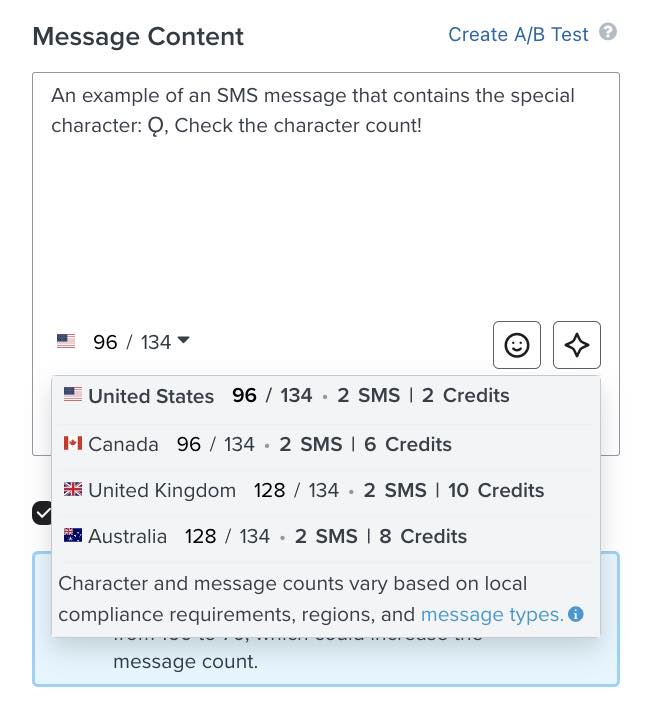Image resolution: width=652 pixels, height=704 pixels.
Task: Click the info icon after message types
Action: tap(576, 615)
